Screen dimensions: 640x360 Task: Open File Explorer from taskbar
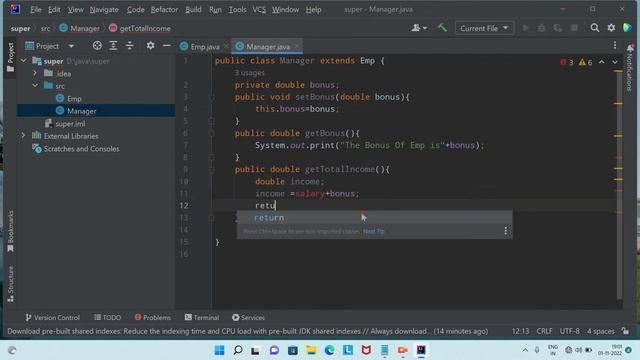[311, 350]
